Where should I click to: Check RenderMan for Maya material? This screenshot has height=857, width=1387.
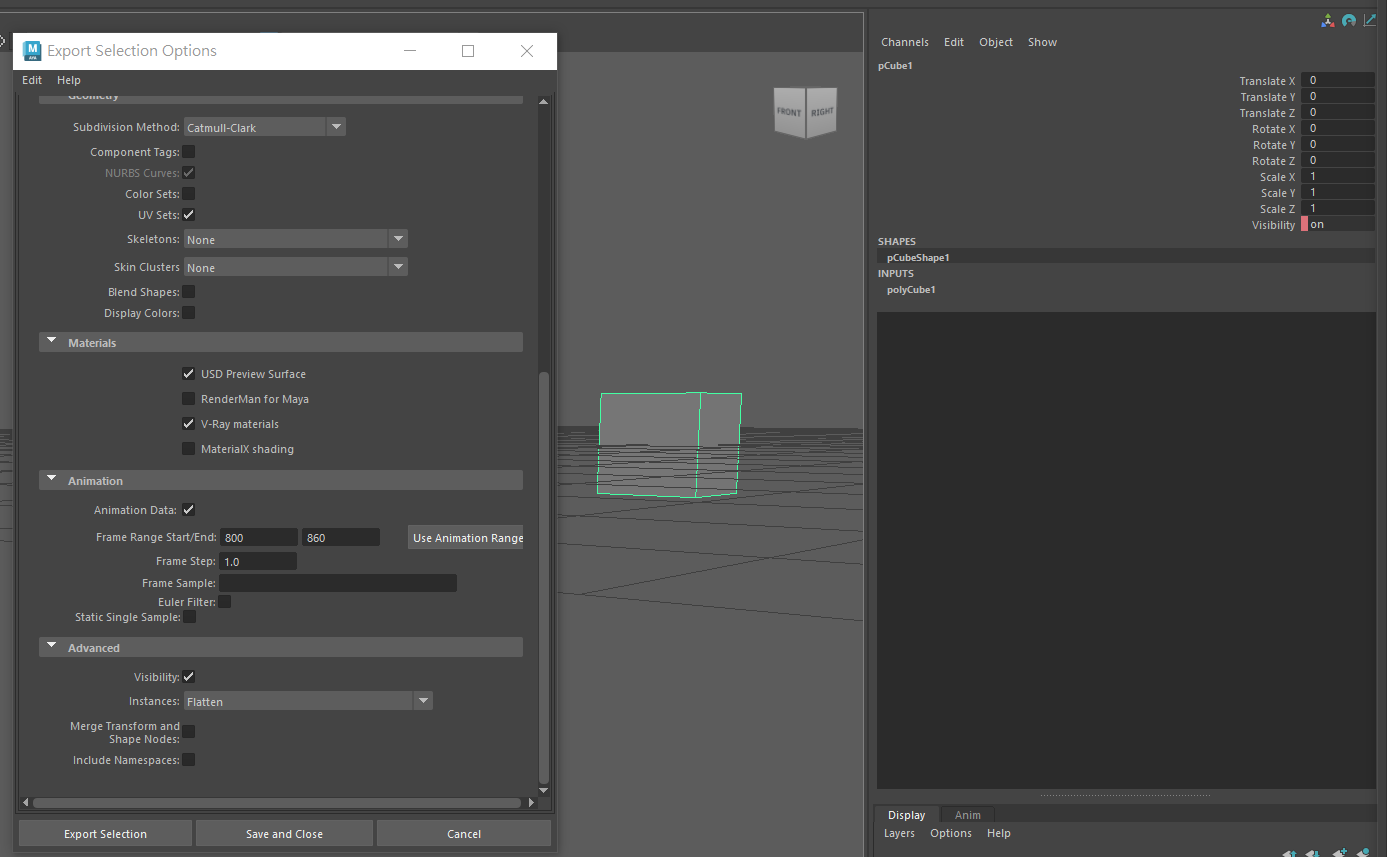pos(188,399)
